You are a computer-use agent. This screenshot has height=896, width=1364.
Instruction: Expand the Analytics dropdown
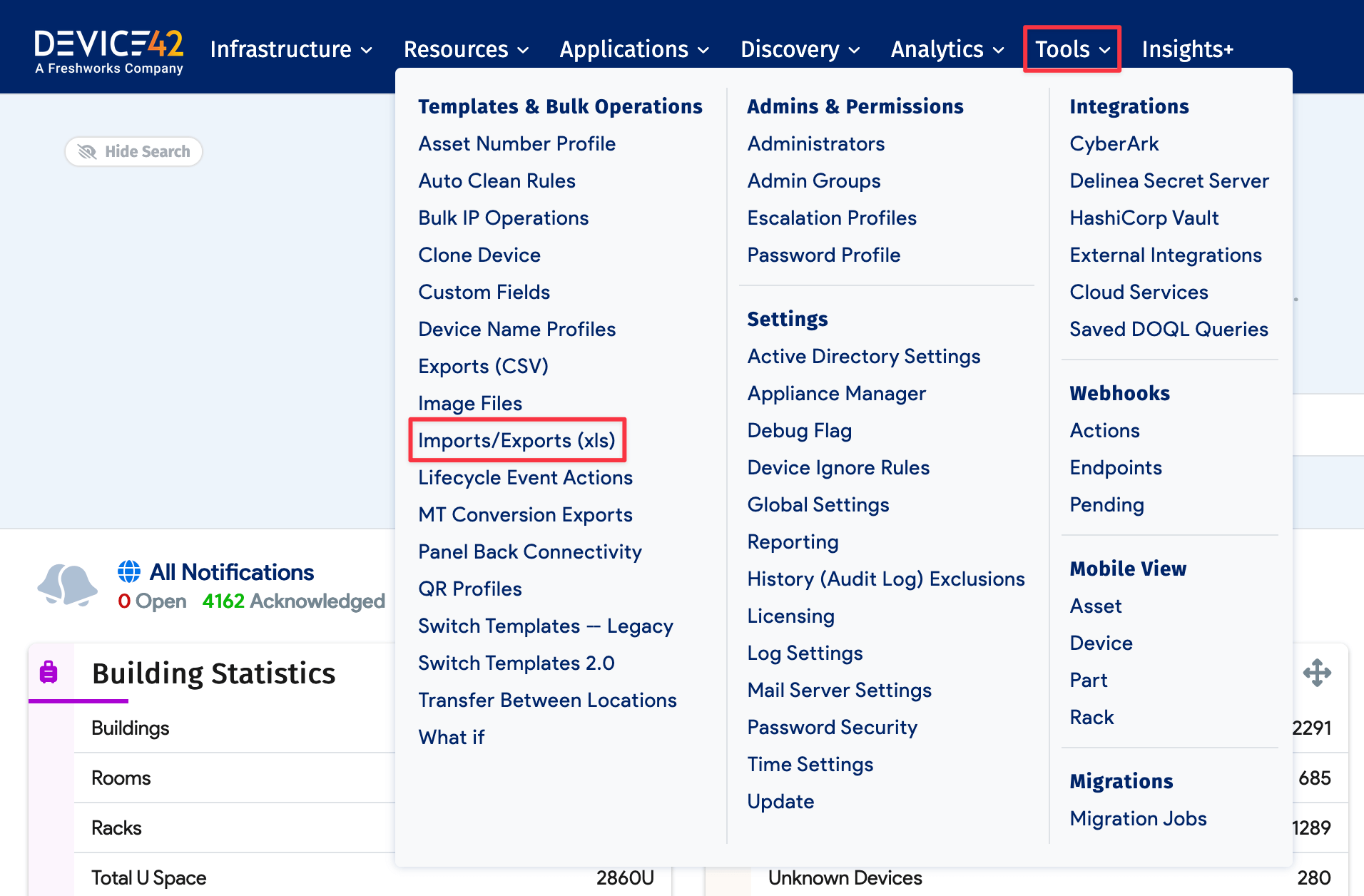(x=945, y=49)
